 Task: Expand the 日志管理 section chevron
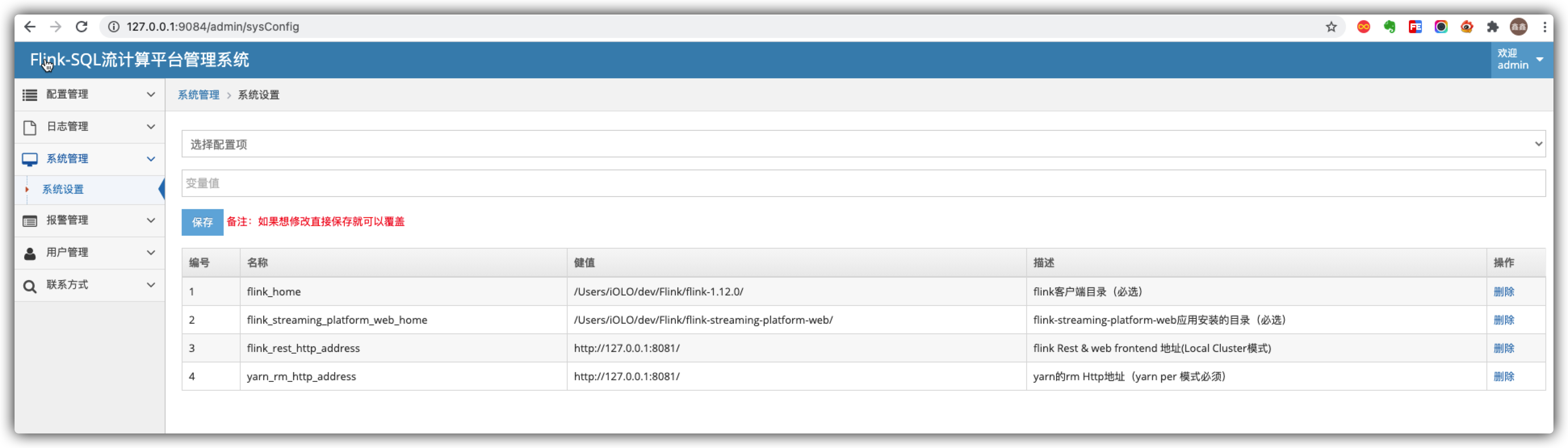pyautogui.click(x=151, y=127)
